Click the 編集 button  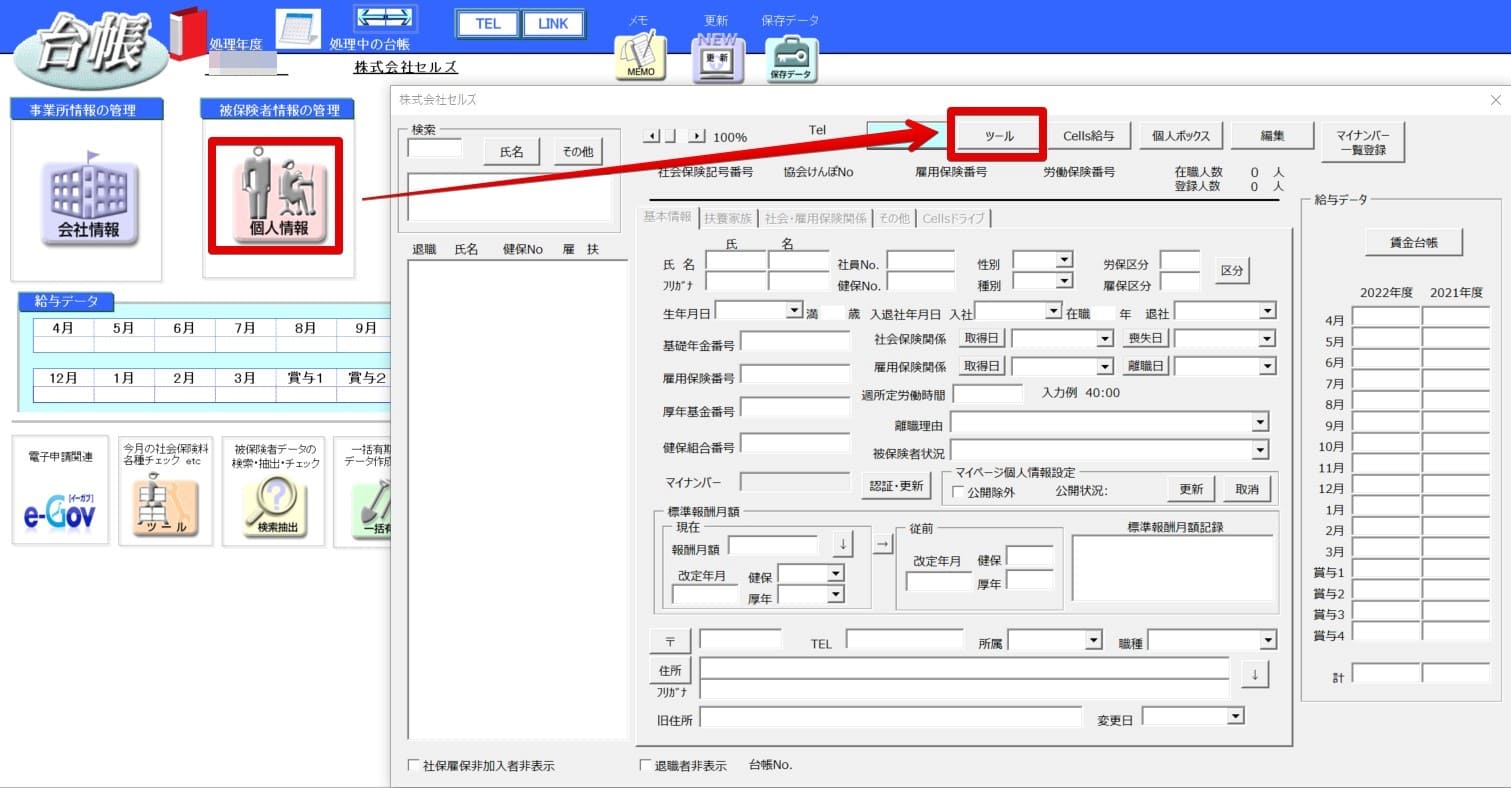tap(1272, 136)
